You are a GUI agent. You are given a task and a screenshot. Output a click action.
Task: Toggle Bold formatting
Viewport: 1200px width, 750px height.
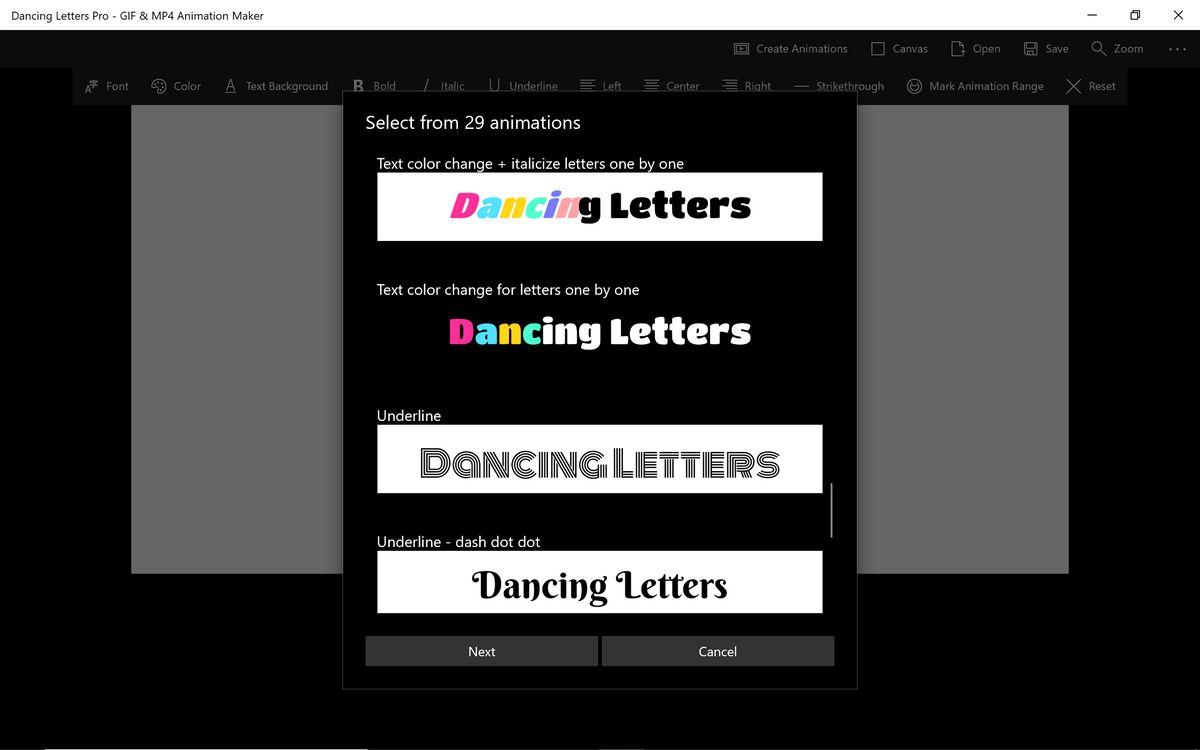(375, 86)
